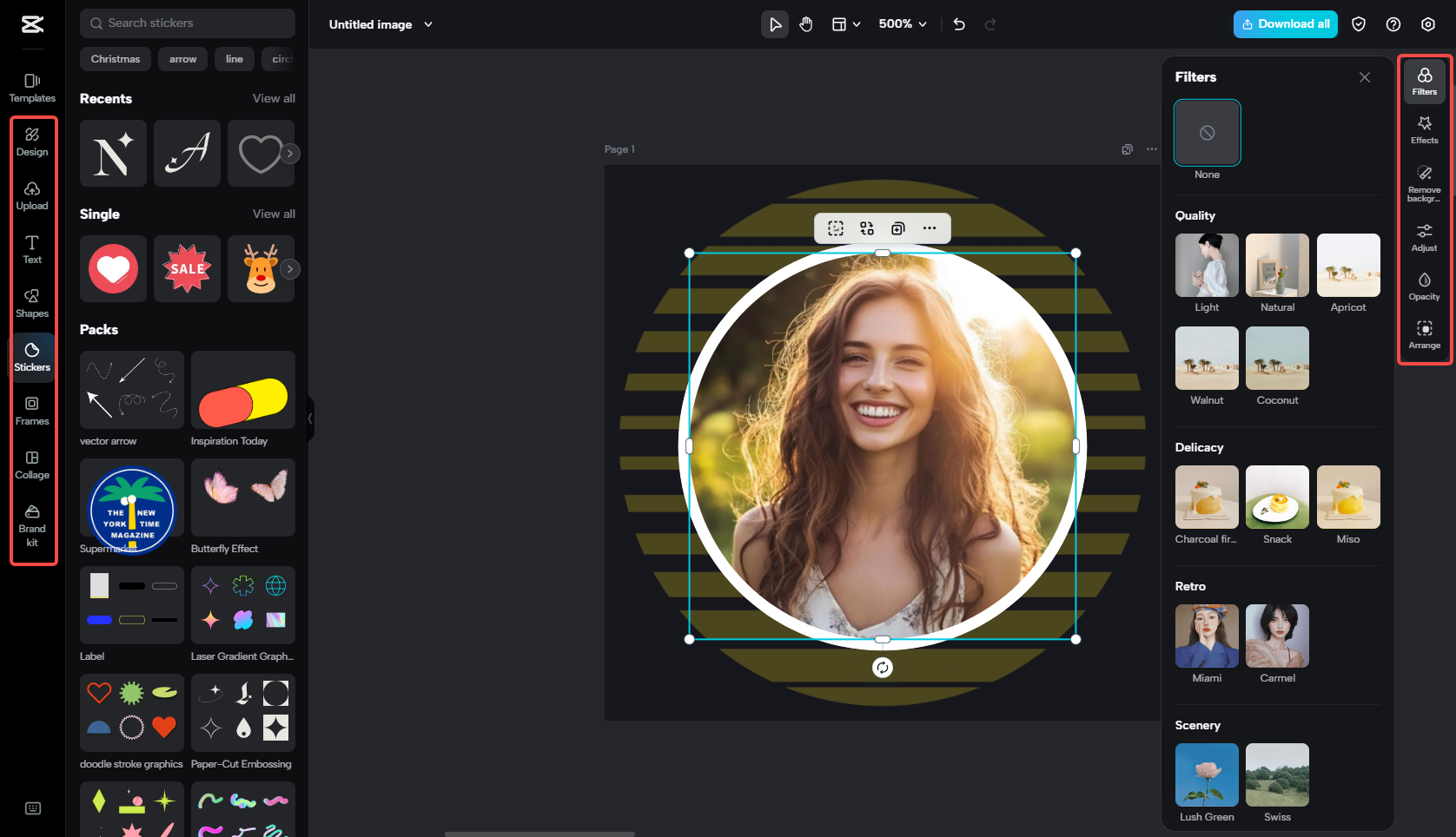Open the Arrange options
The image size is (1456, 837).
(1424, 335)
